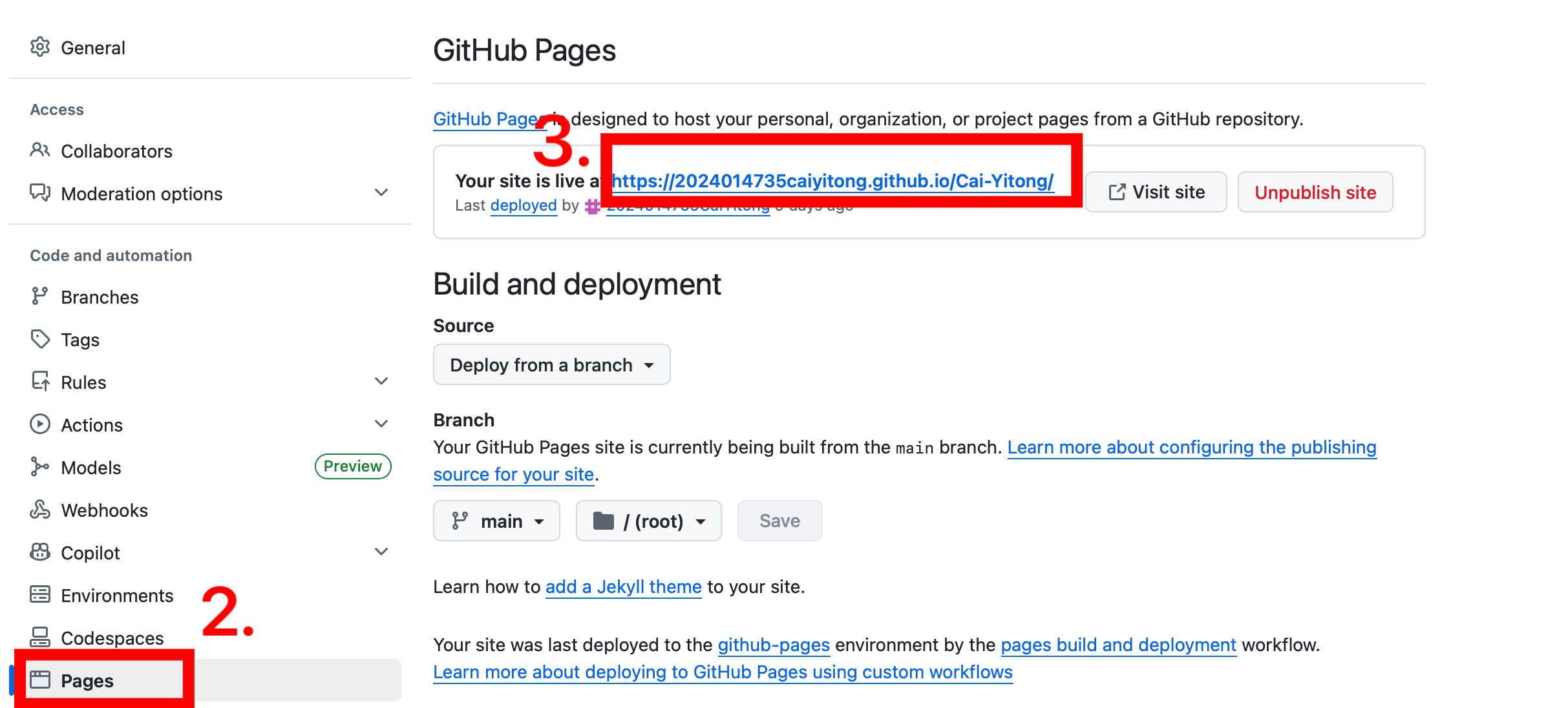Expand the Copilot section chevron
Screen dimensions: 1568x708
pyautogui.click(x=381, y=552)
